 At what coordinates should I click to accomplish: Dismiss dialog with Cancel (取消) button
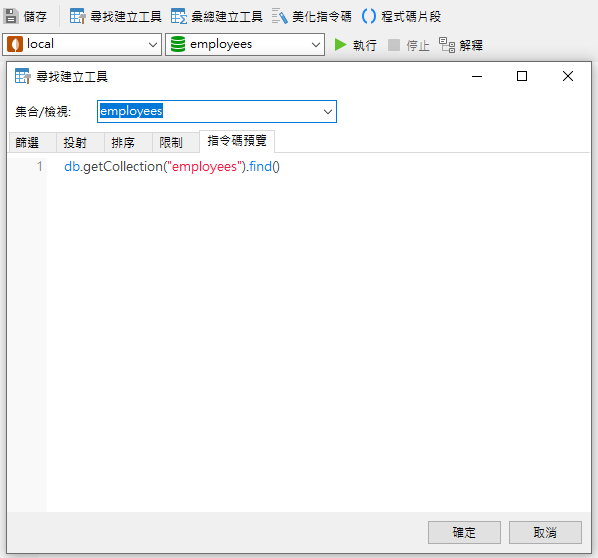pyautogui.click(x=545, y=532)
